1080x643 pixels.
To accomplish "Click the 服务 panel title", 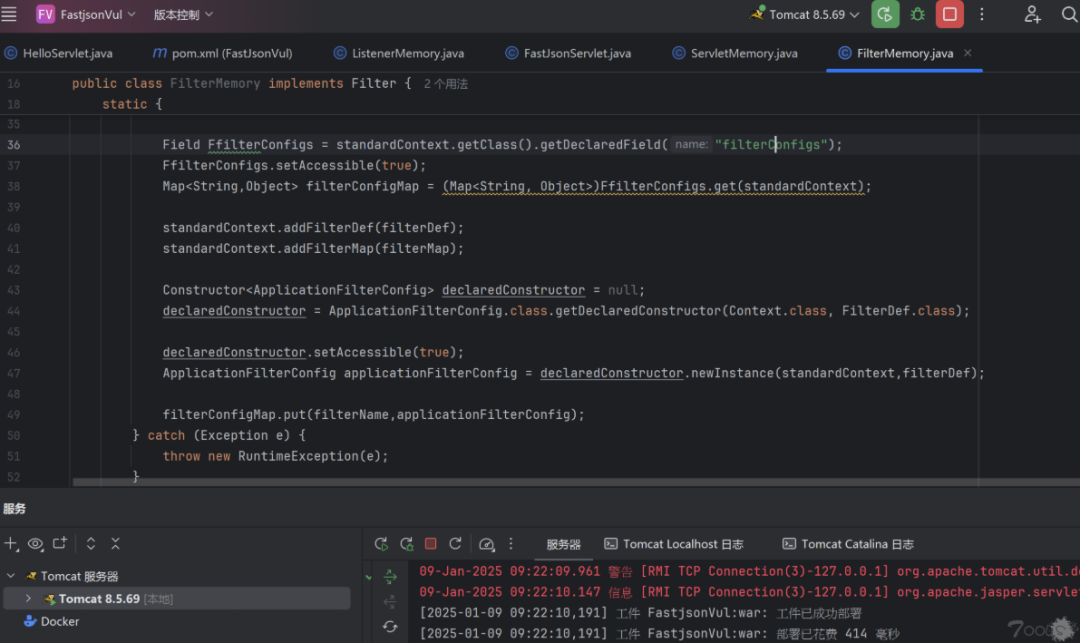I will point(14,509).
